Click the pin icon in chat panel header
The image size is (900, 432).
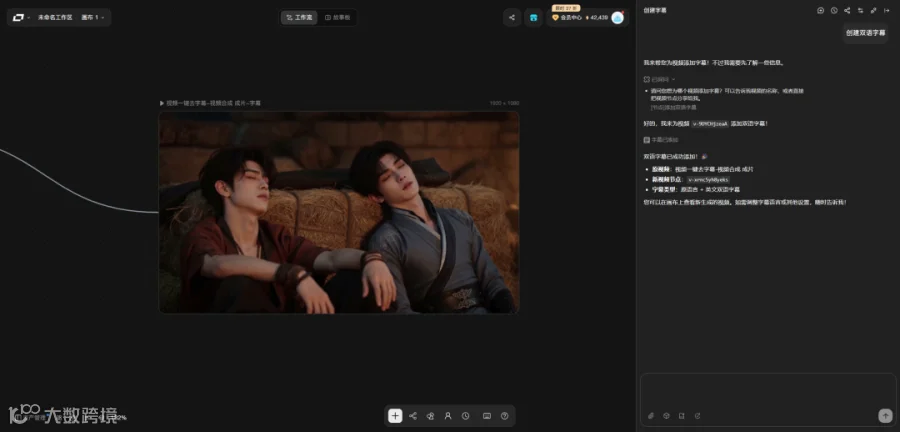coord(874,10)
